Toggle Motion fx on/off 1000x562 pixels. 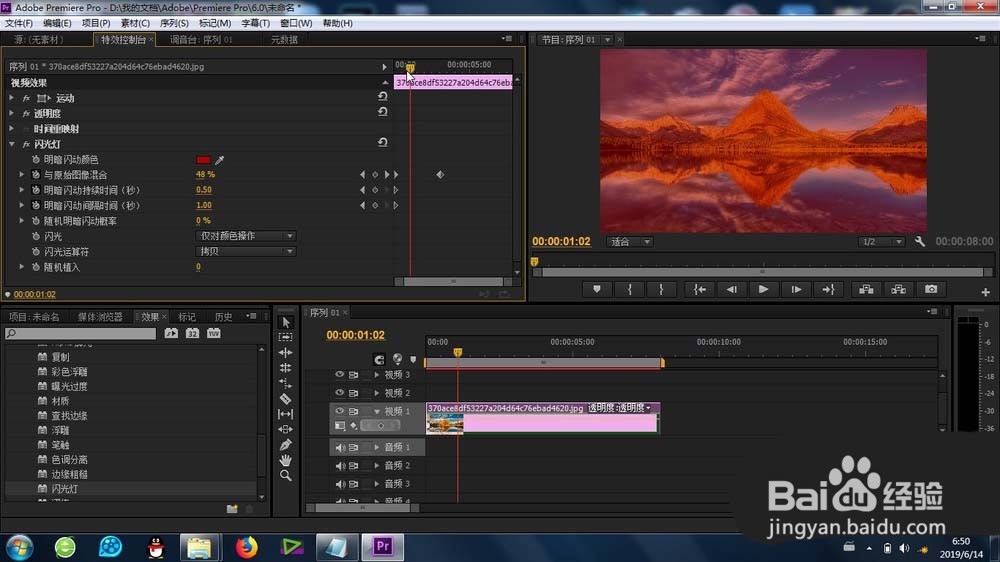(x=26, y=98)
